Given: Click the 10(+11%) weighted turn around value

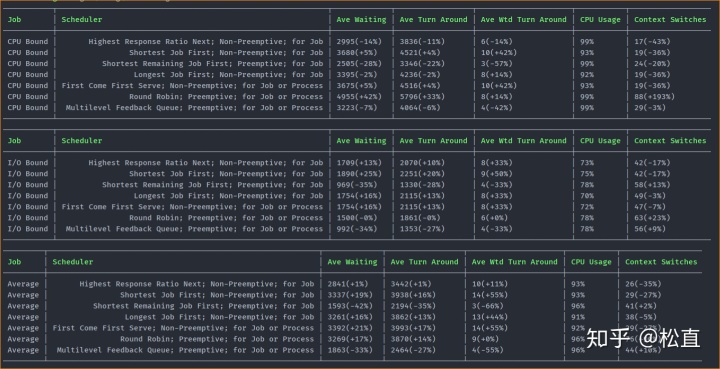Looking at the screenshot, I should tap(489, 284).
